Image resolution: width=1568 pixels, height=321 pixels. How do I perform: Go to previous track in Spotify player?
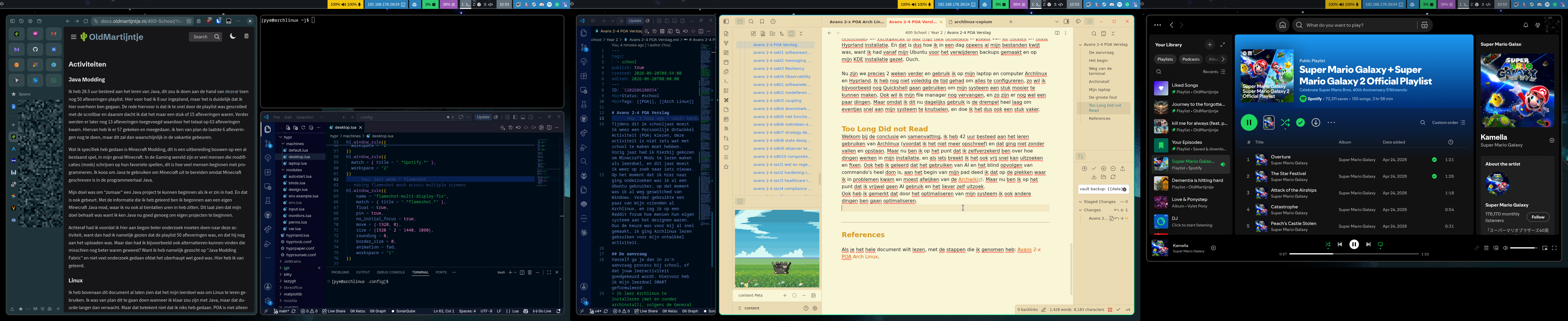(1340, 244)
